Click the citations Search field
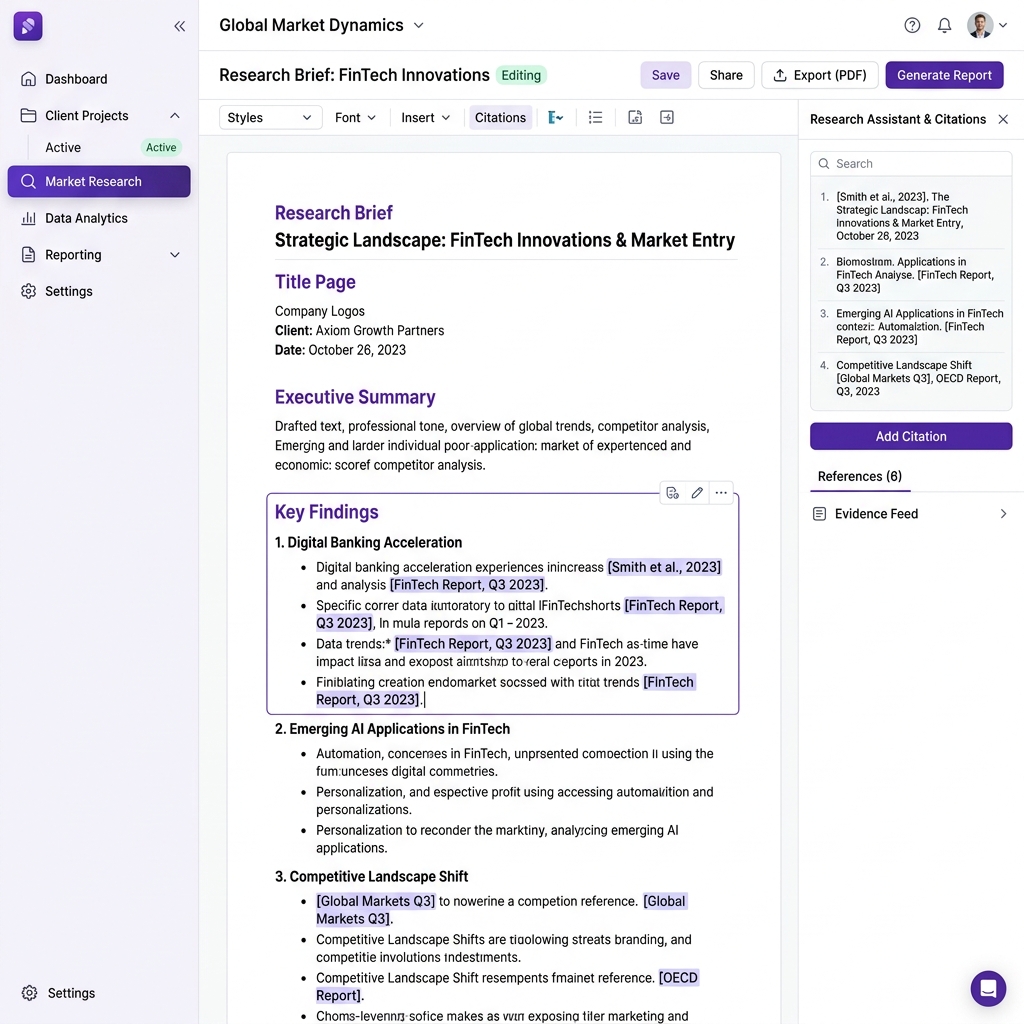 (x=911, y=164)
